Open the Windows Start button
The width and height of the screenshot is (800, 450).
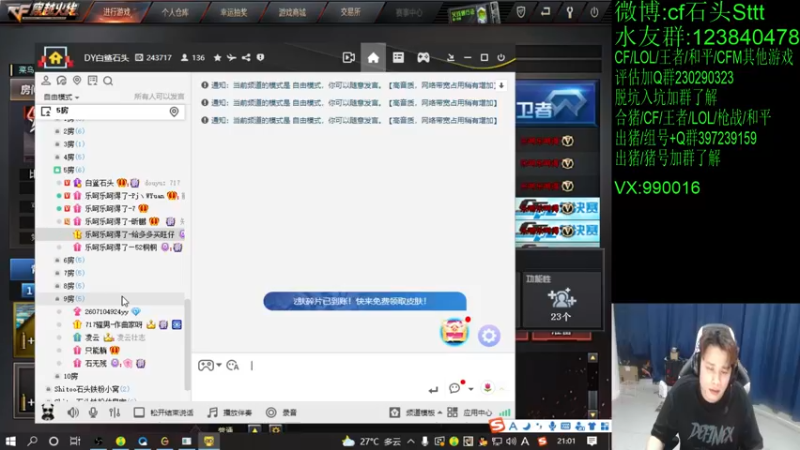[x=10, y=441]
